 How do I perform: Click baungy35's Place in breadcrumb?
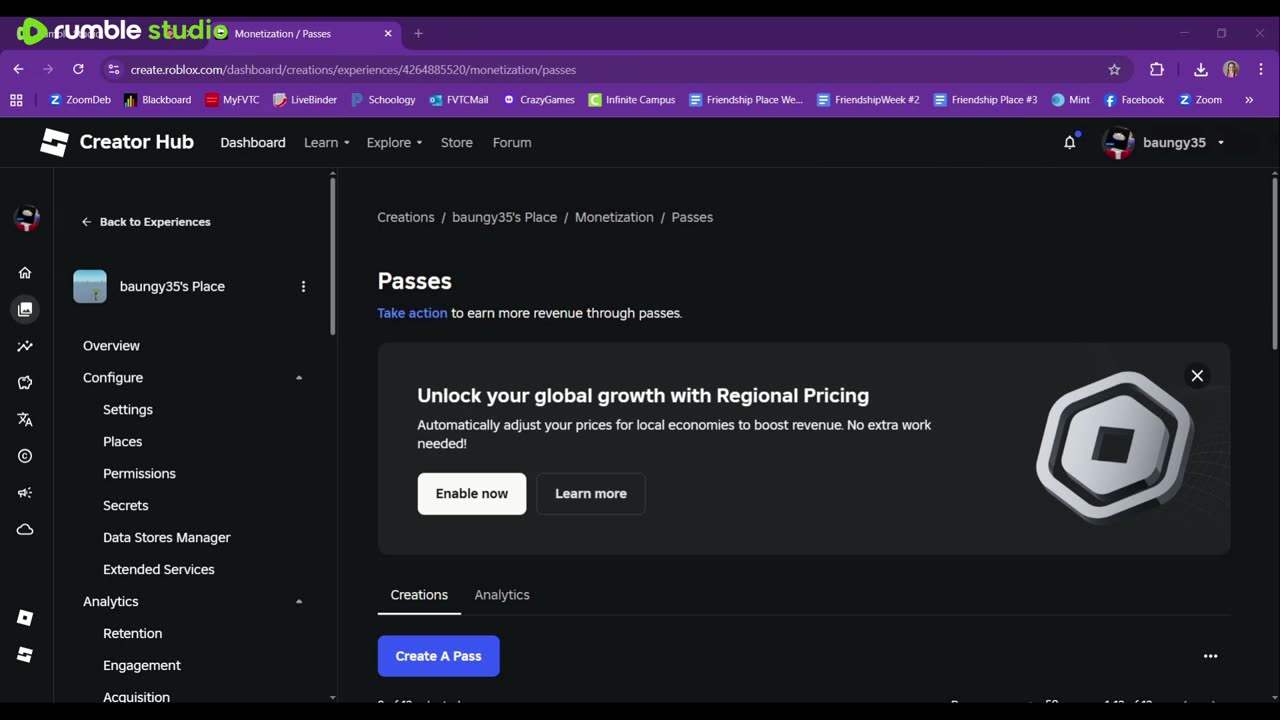[504, 217]
